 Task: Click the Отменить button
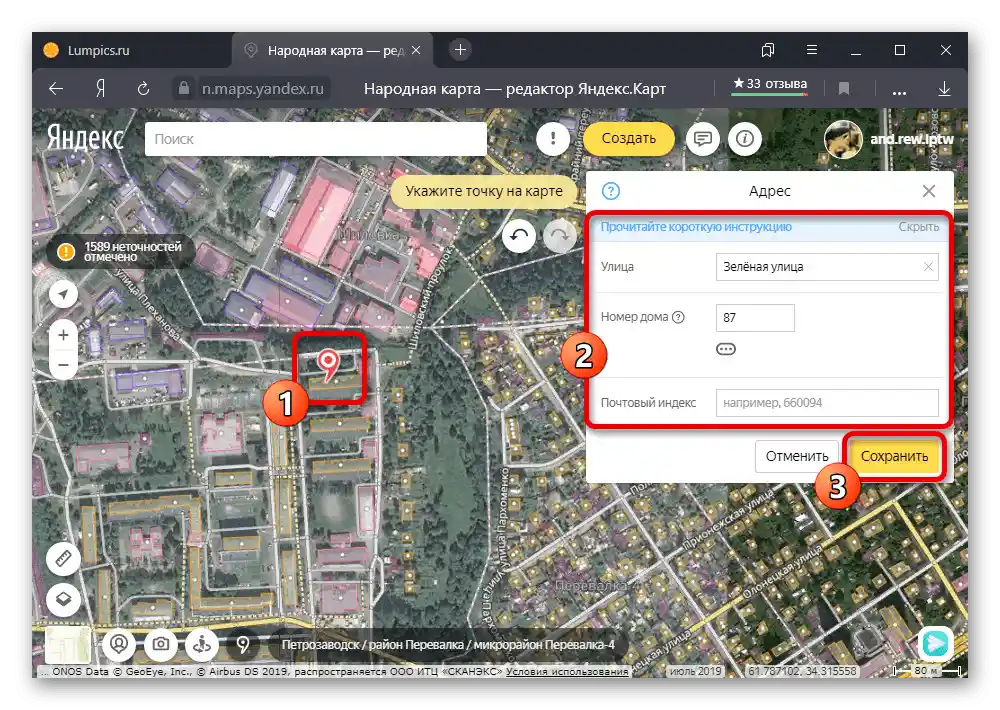(797, 456)
